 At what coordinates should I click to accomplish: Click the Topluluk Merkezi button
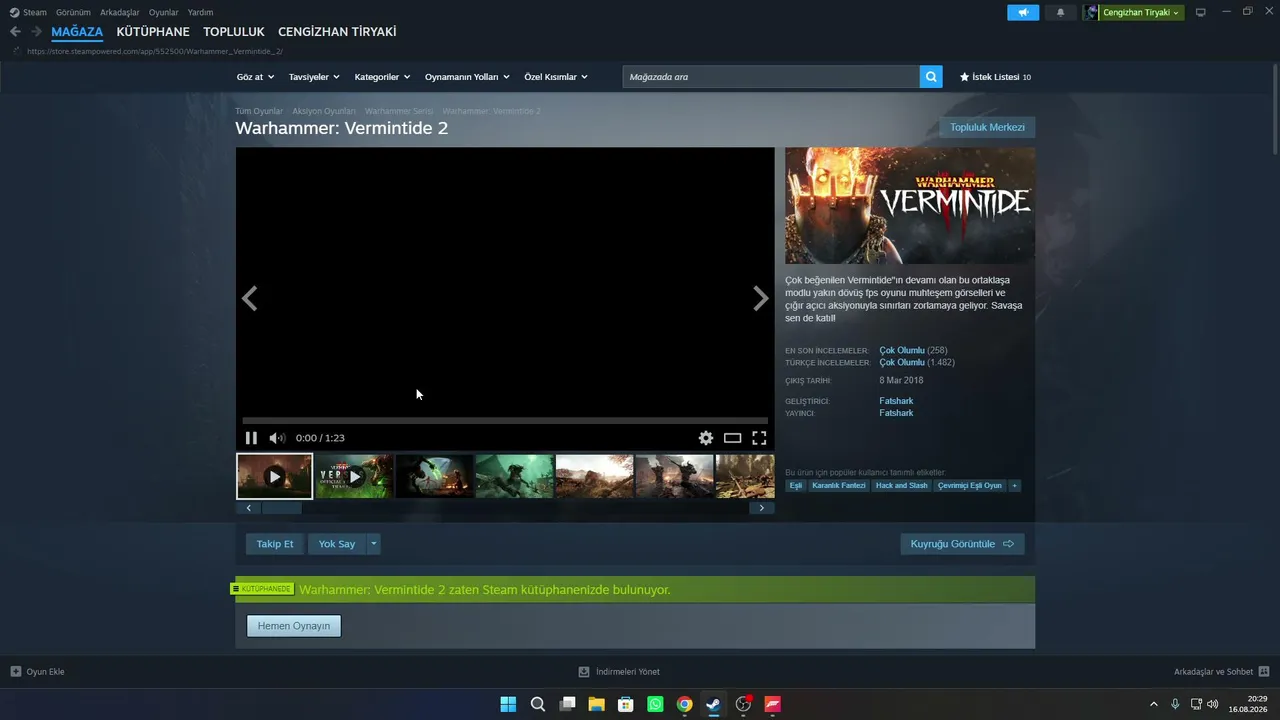(987, 128)
